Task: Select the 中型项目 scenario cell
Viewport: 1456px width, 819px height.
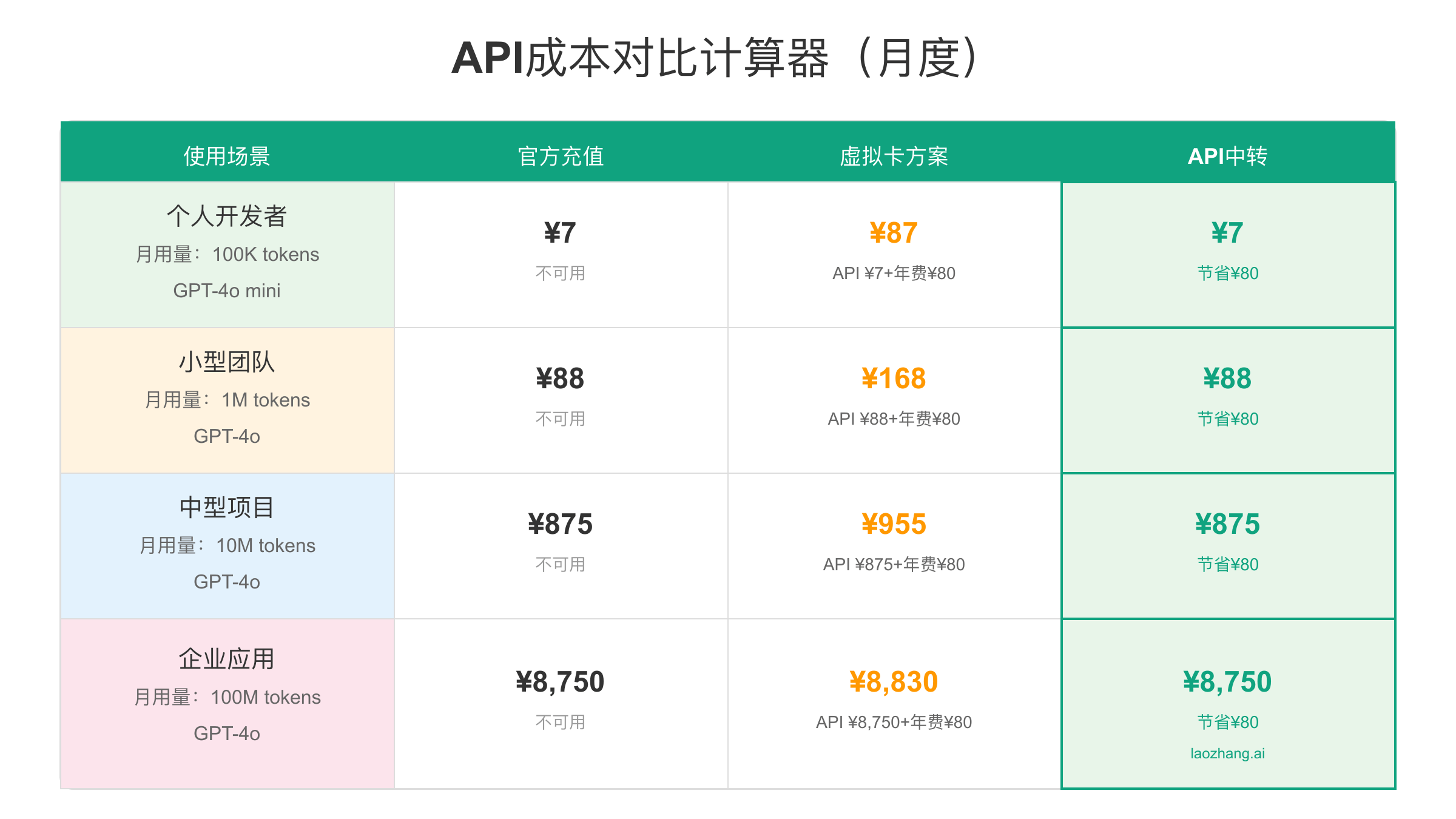Action: click(x=227, y=508)
